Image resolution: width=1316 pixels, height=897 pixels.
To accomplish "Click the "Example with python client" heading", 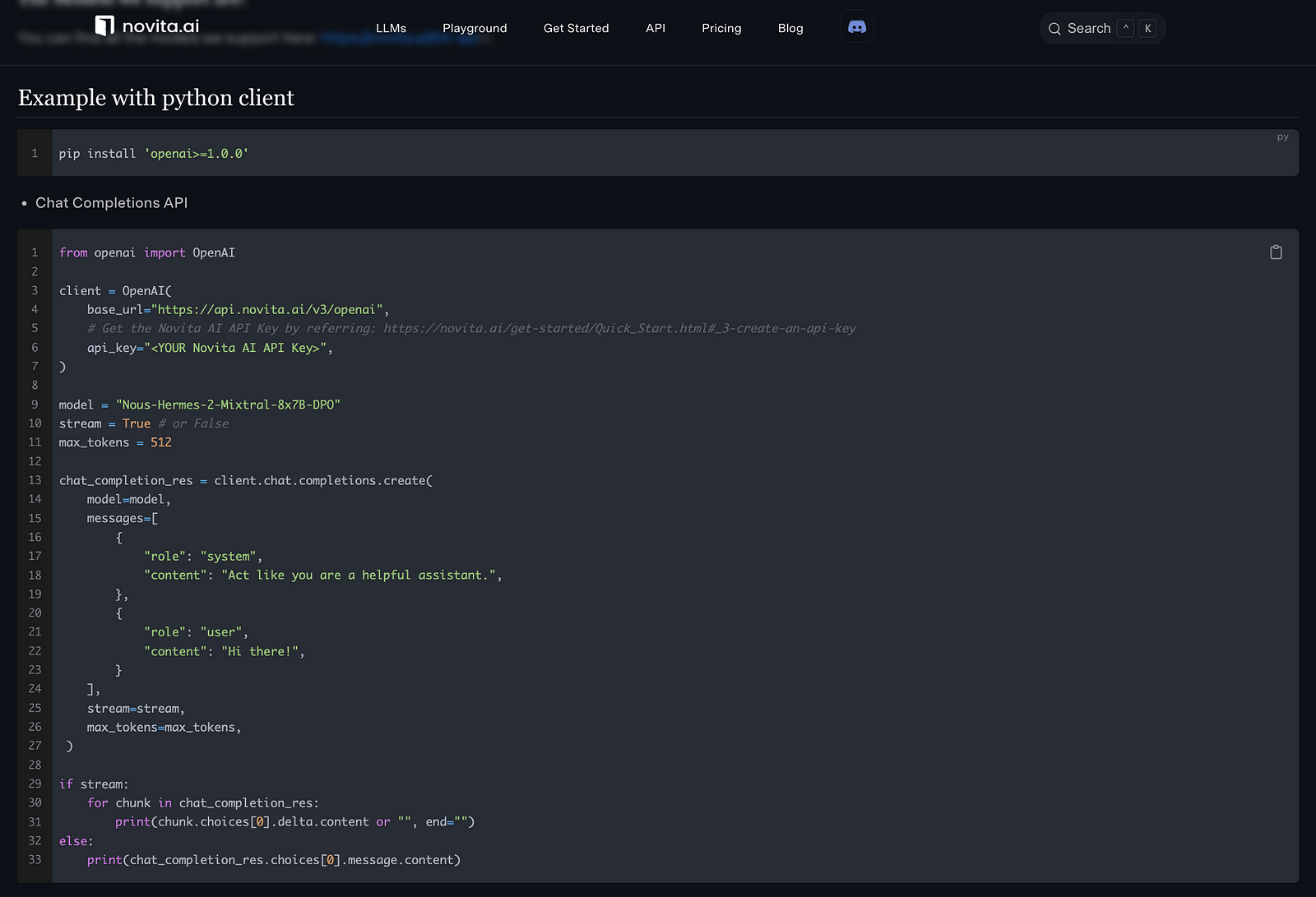I will pos(156,98).
